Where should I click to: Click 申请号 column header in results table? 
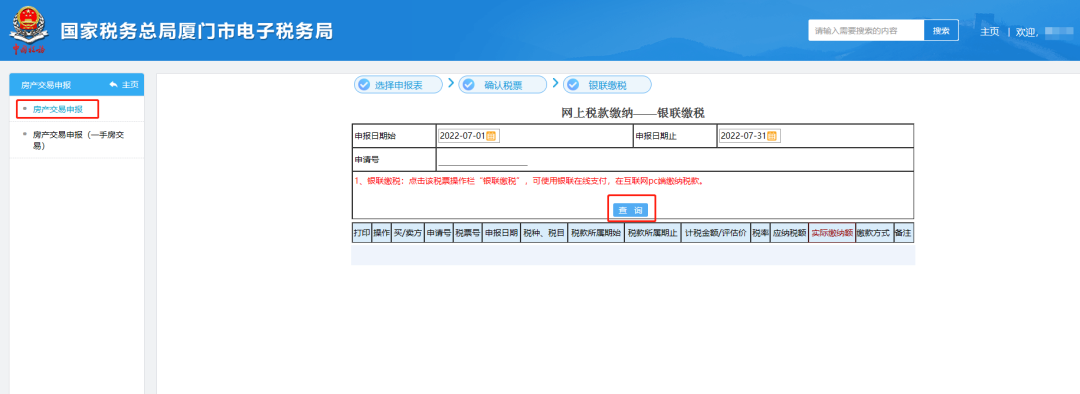tap(438, 233)
